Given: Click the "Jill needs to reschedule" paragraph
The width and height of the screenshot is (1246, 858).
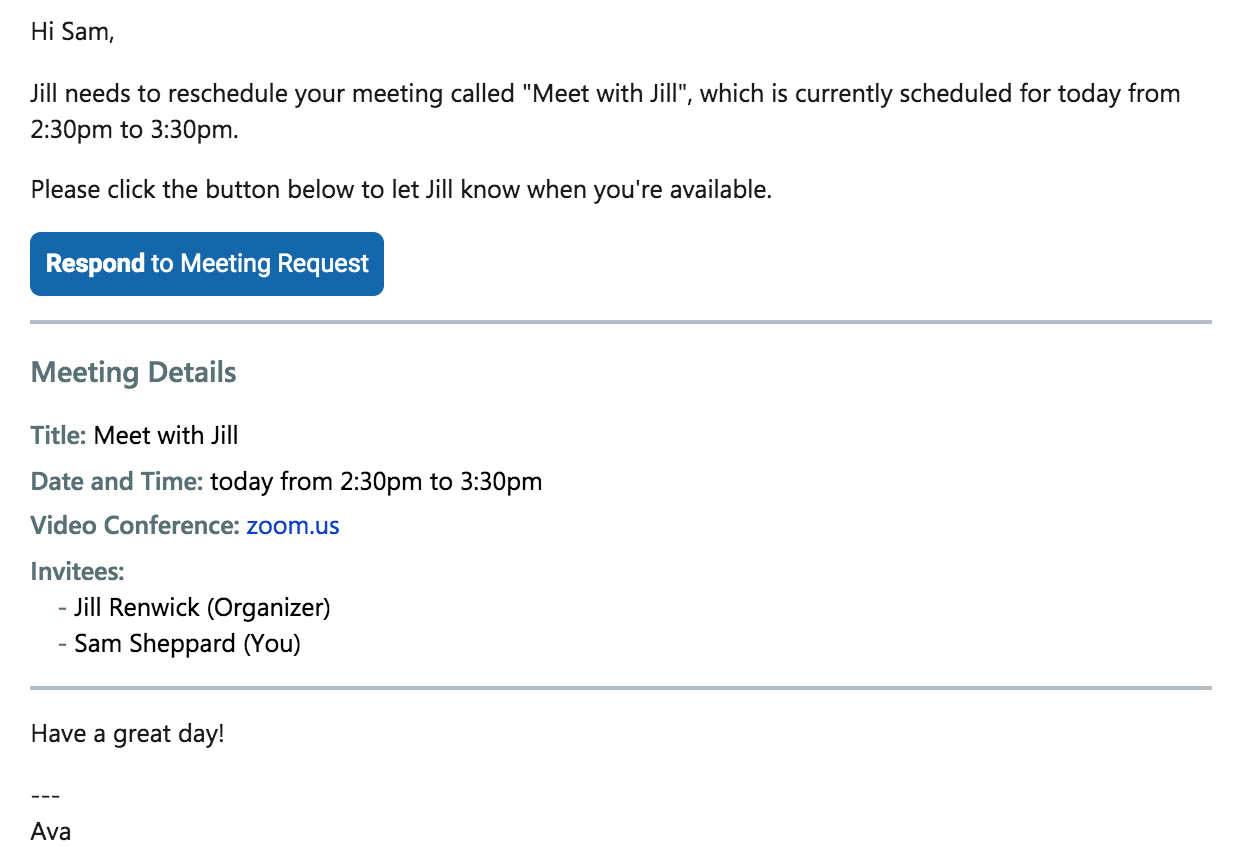Looking at the screenshot, I should point(606,112).
